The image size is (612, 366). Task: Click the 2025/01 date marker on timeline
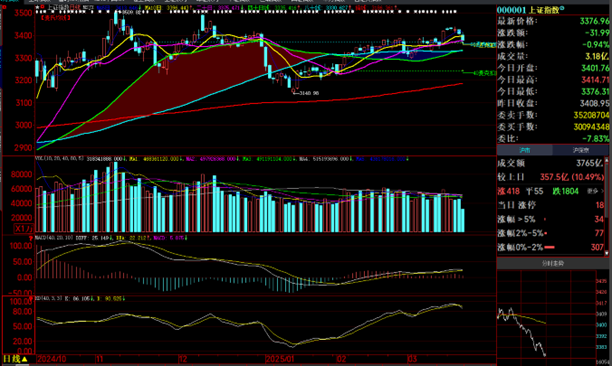[x=280, y=359]
